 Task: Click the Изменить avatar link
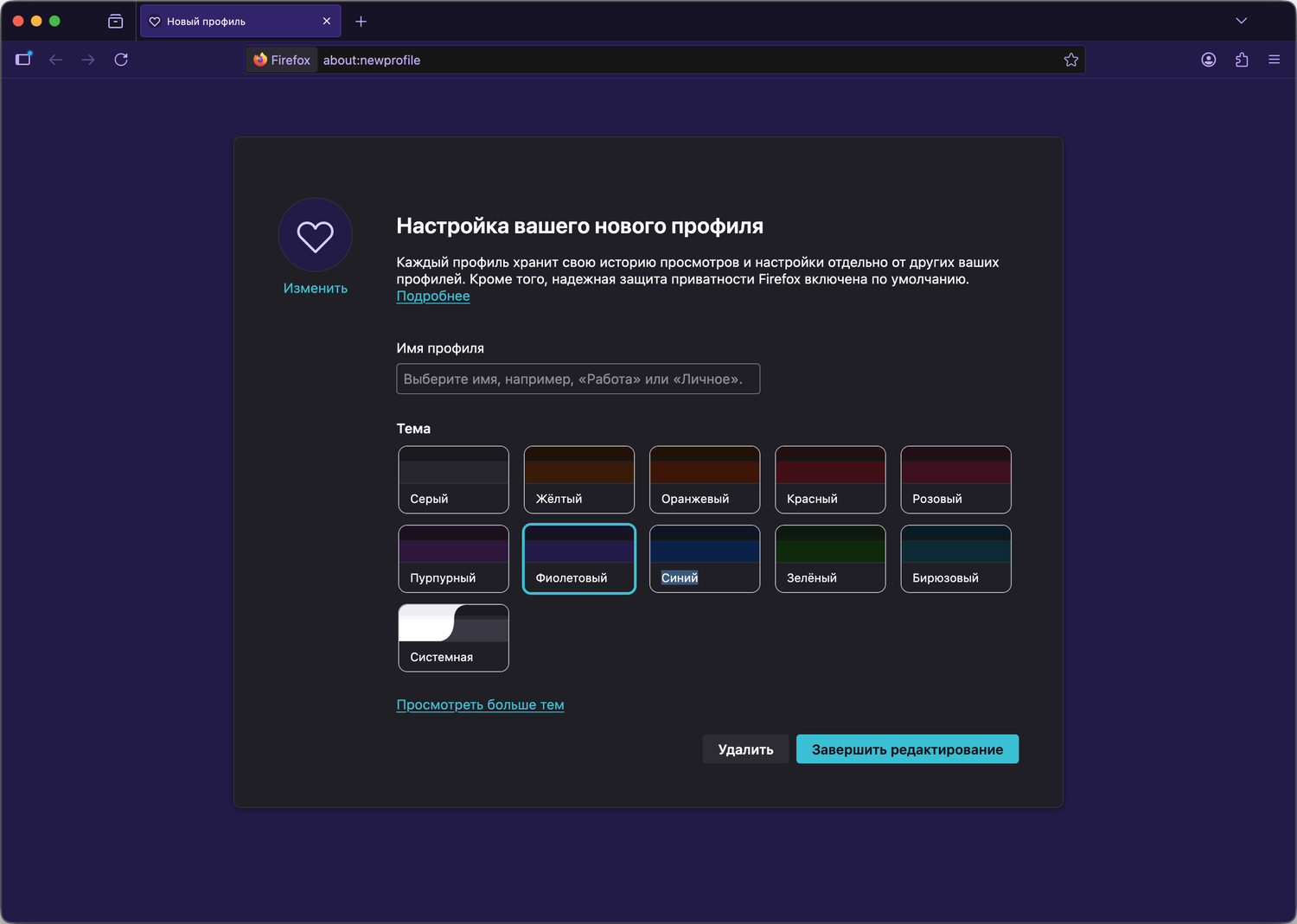pyautogui.click(x=316, y=289)
